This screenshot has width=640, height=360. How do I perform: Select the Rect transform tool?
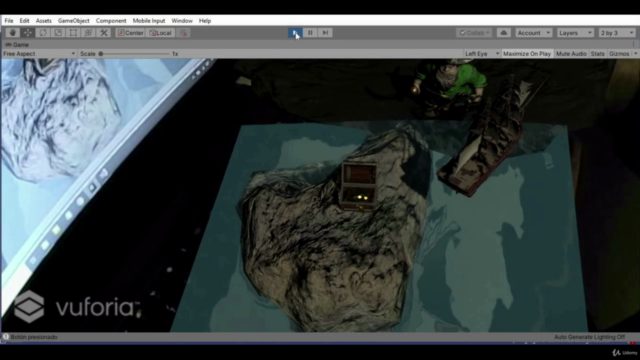pyautogui.click(x=73, y=33)
